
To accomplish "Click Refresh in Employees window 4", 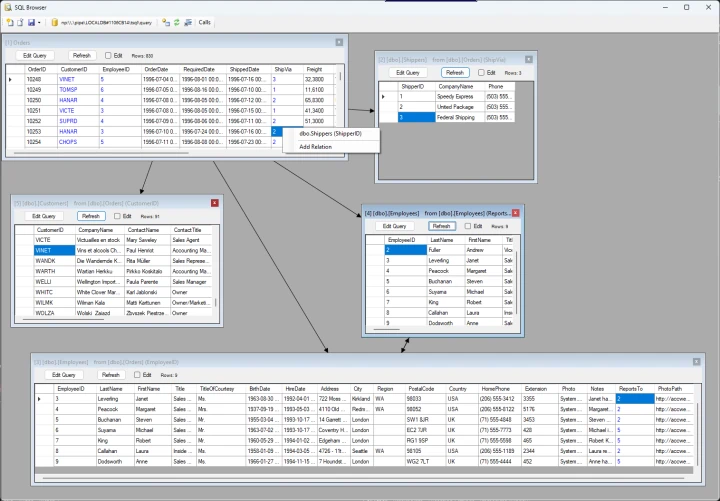I will pos(442,226).
